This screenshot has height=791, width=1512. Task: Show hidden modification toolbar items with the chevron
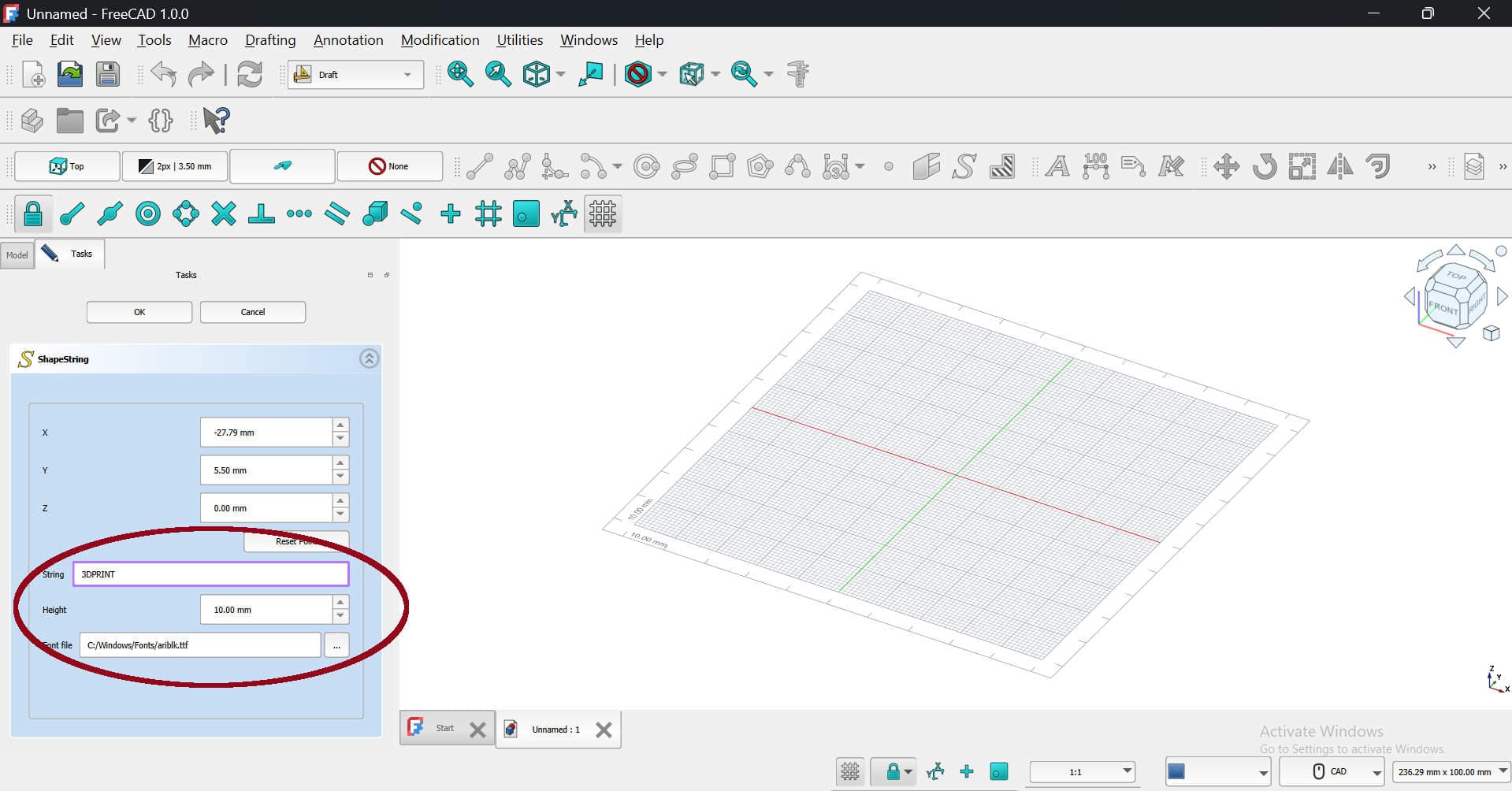[1432, 166]
